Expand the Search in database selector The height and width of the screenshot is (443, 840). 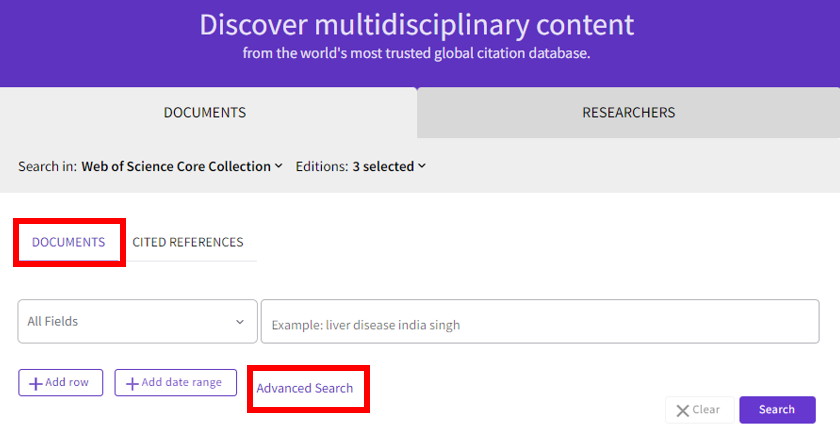click(182, 167)
